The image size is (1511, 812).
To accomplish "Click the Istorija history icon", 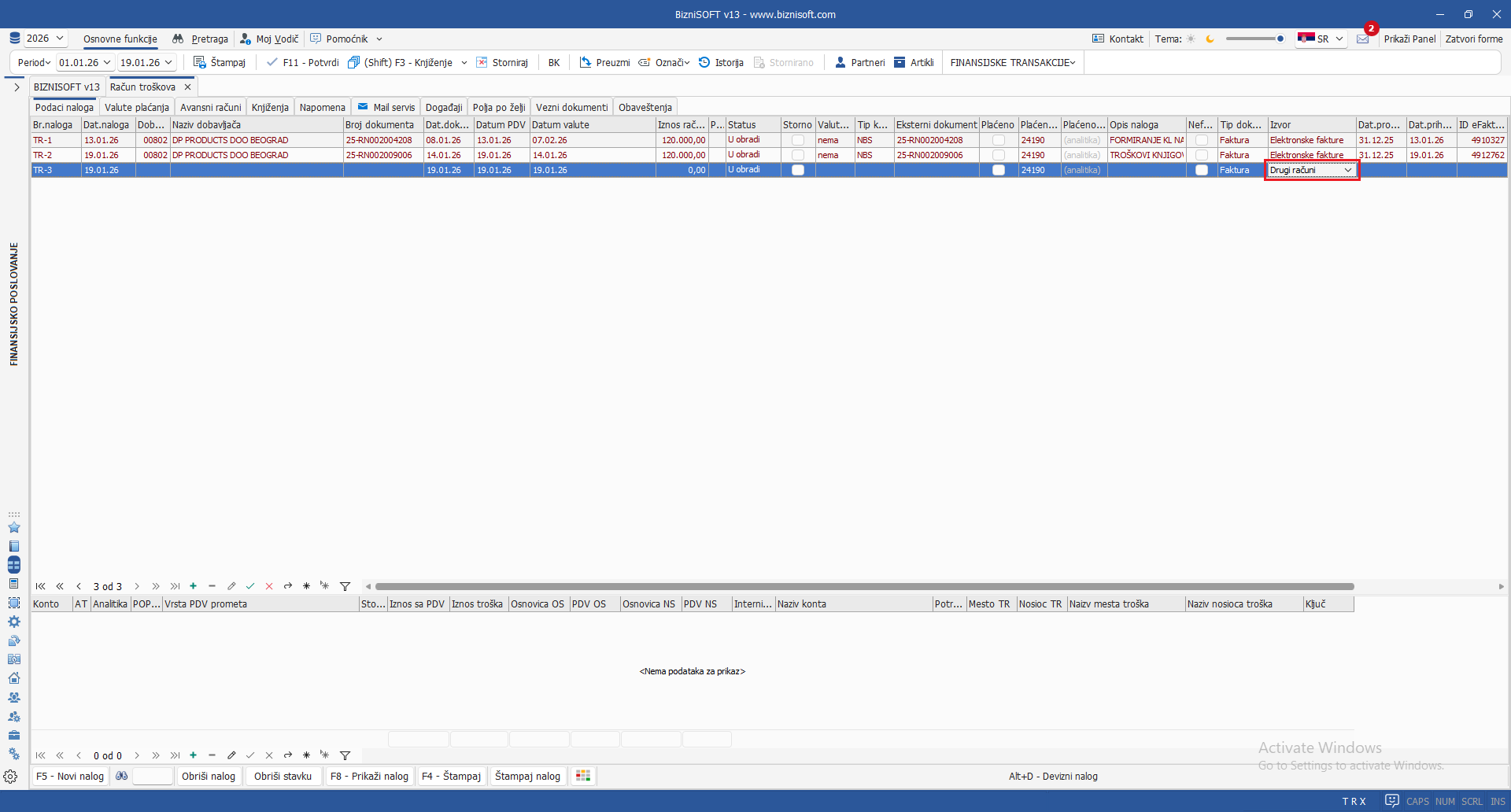I will [704, 62].
